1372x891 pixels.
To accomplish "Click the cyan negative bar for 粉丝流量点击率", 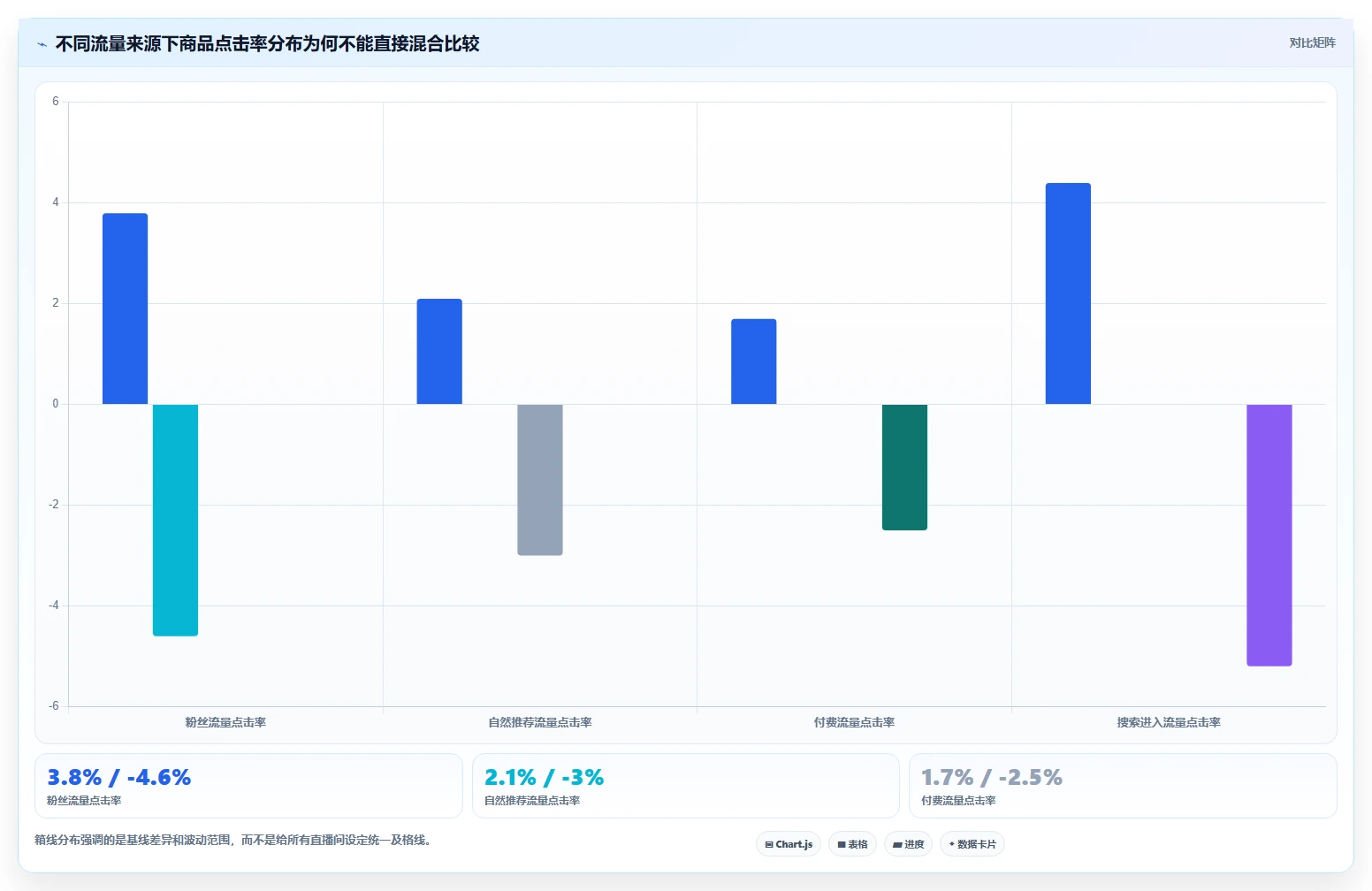I will coord(175,520).
